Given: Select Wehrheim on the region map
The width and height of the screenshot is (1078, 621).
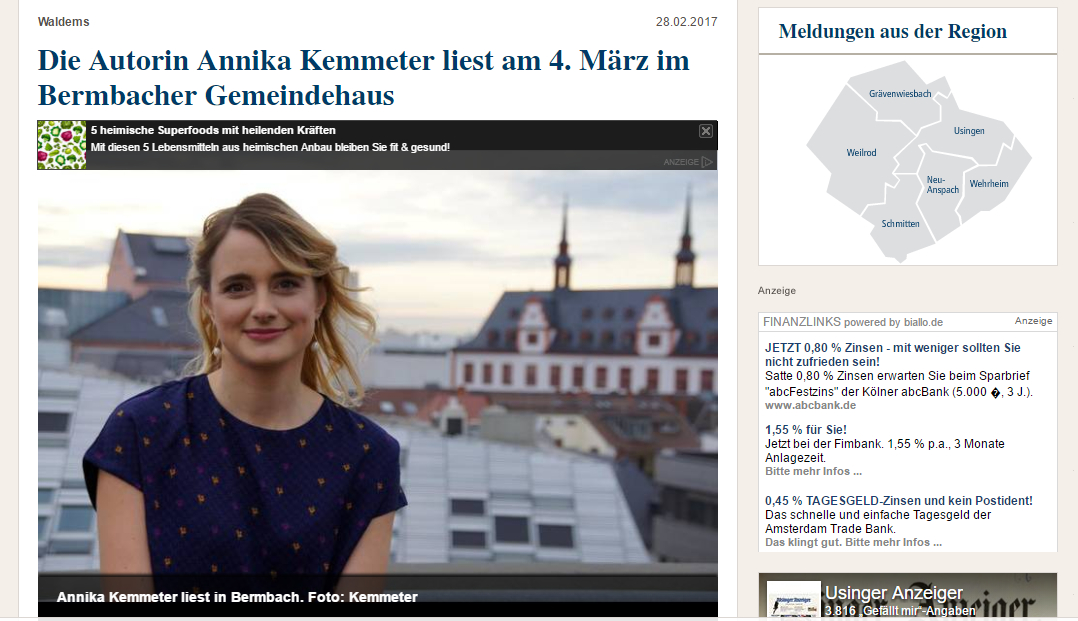Looking at the screenshot, I should 989,184.
